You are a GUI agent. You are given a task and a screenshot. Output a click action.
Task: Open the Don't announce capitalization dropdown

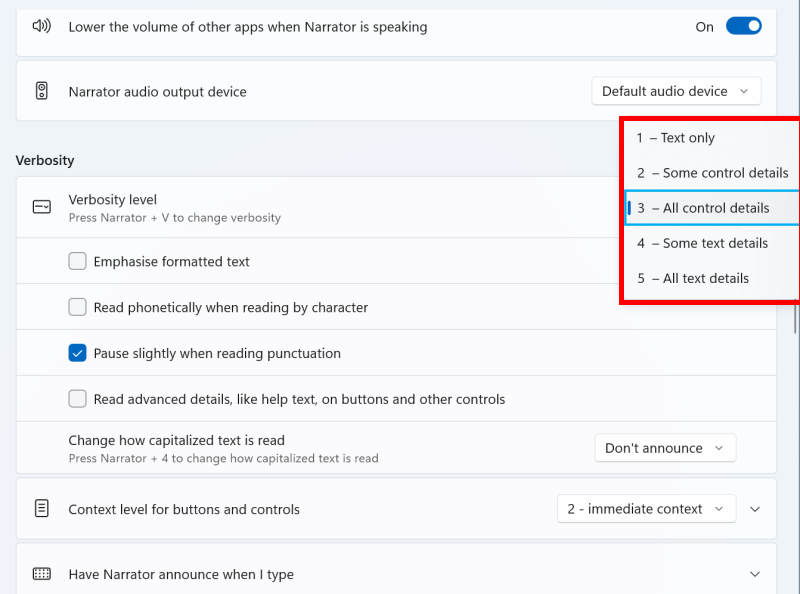tap(665, 448)
